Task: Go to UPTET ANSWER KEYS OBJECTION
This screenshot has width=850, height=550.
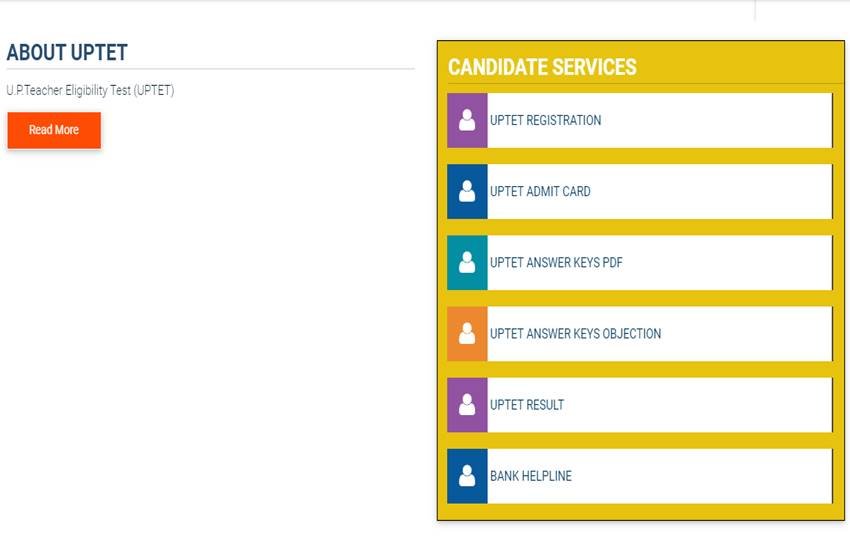Action: click(575, 334)
